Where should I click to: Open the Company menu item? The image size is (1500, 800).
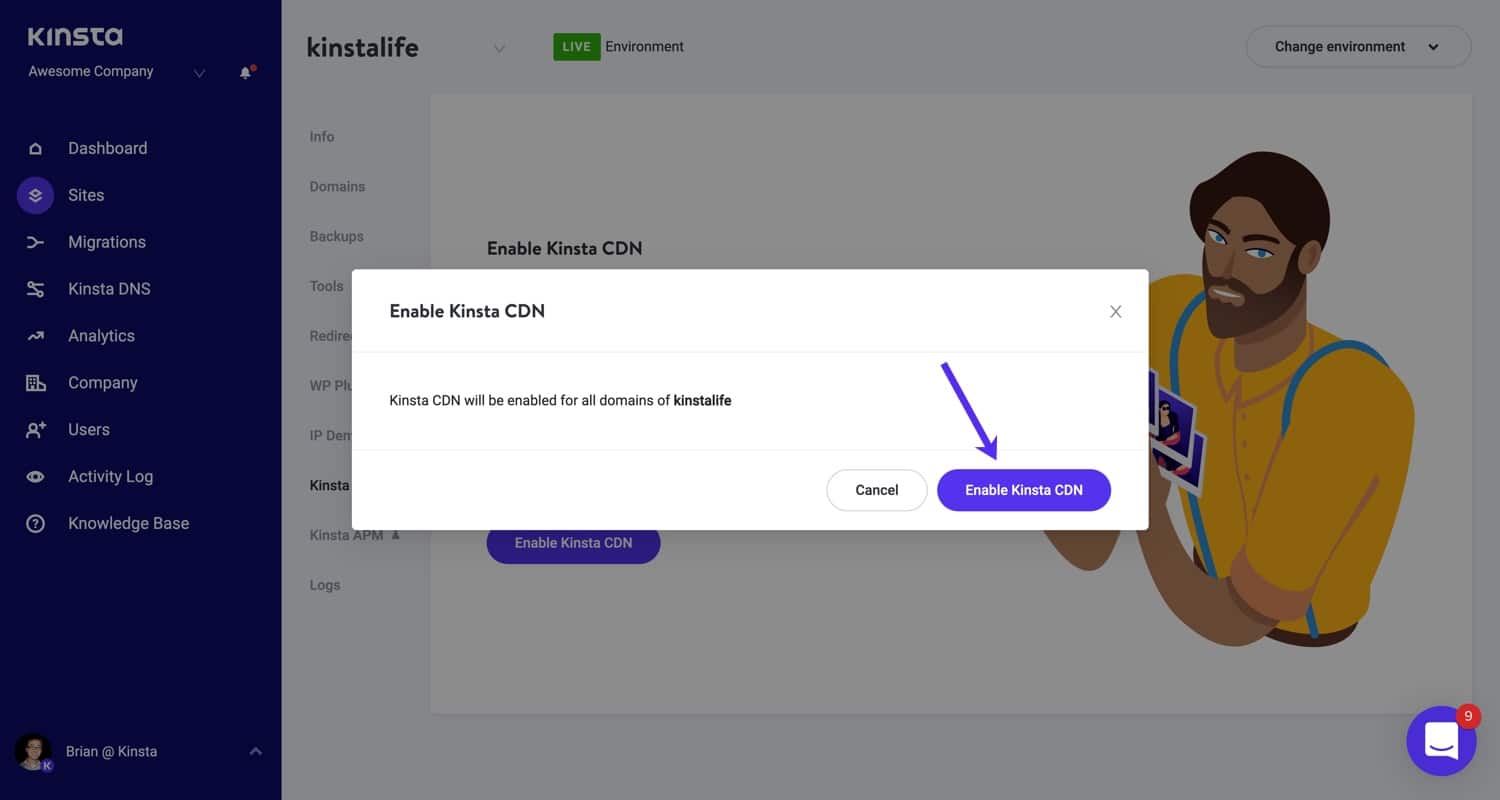click(102, 382)
